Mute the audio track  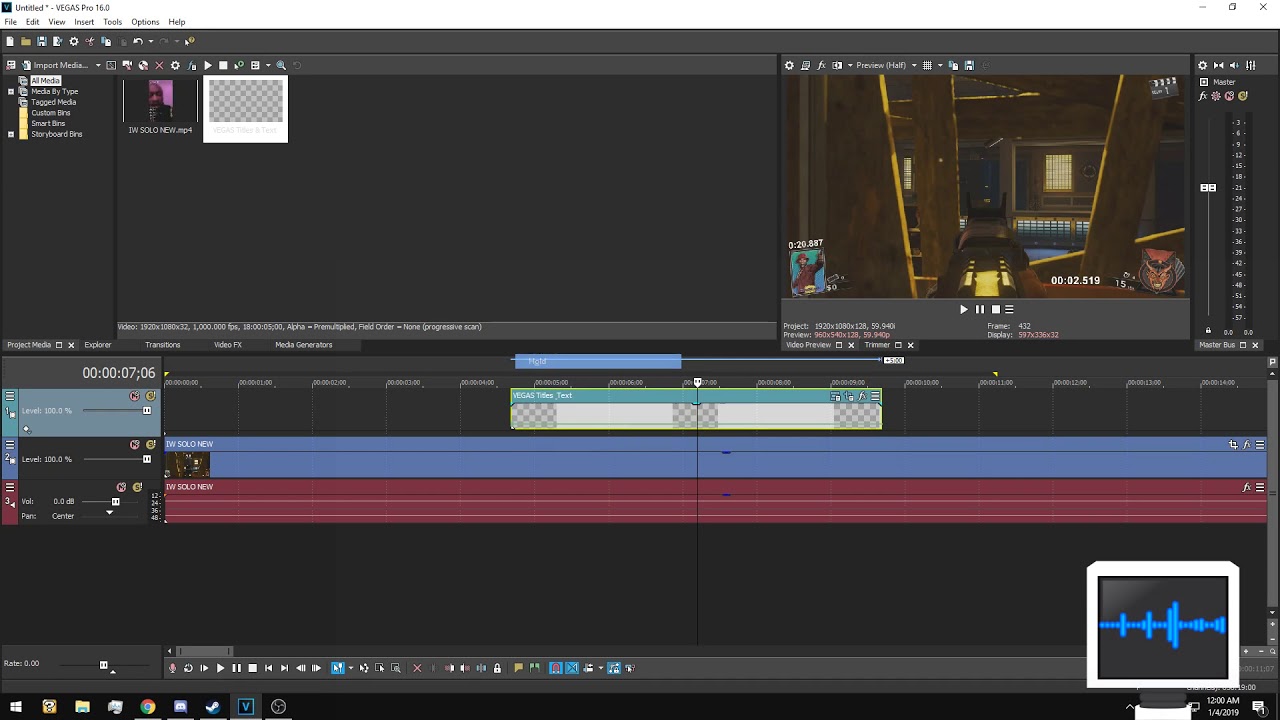(122, 487)
